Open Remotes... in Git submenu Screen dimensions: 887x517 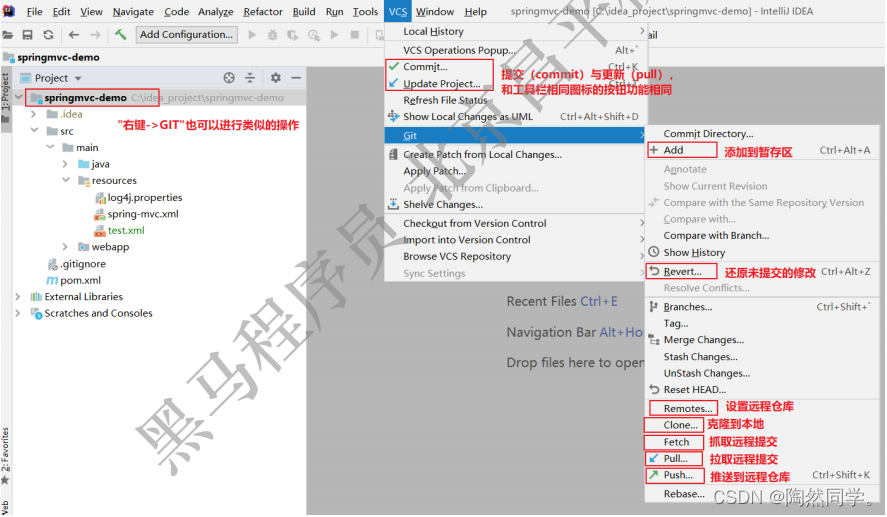[762, 408]
